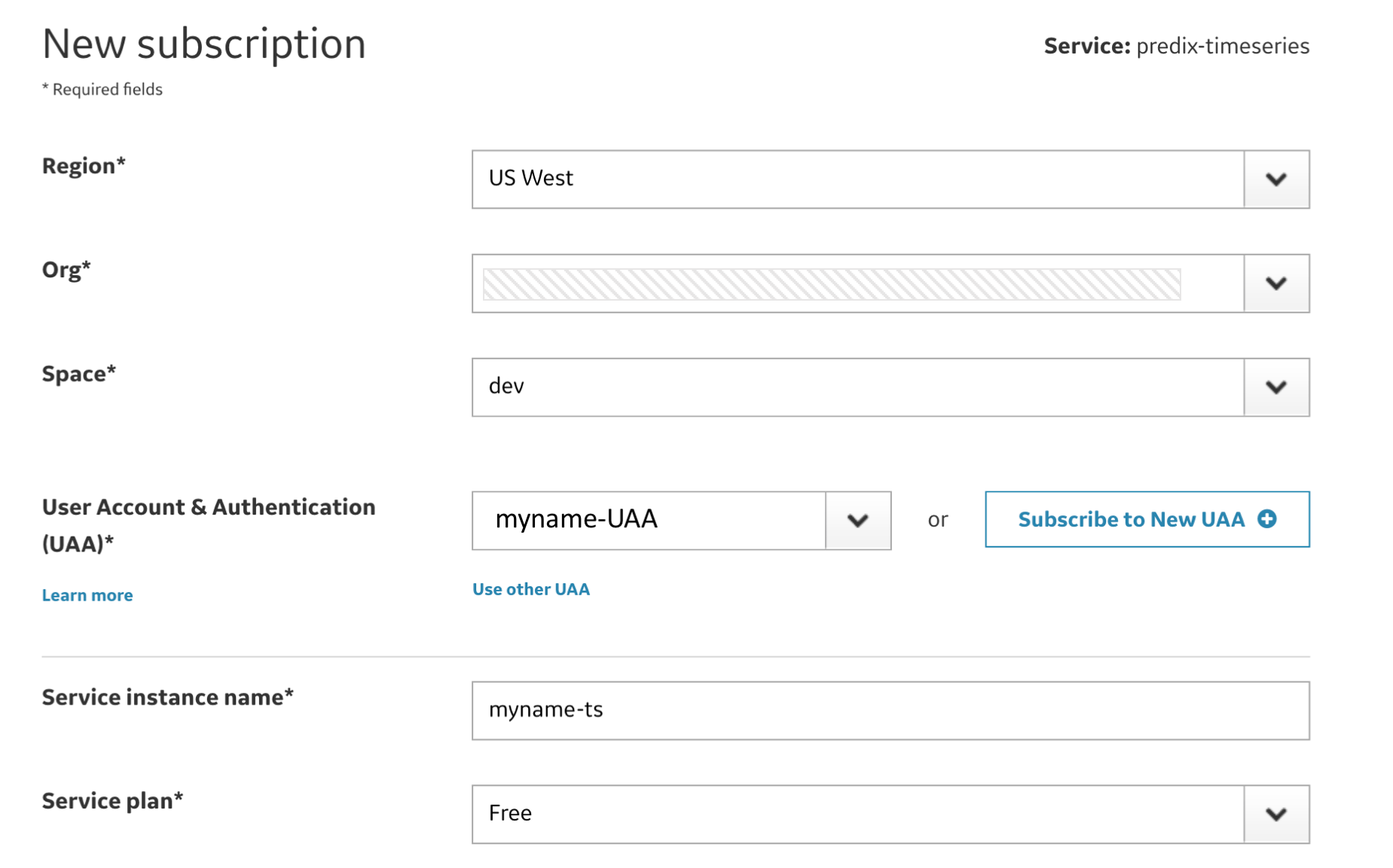Follow the Use other UAA link

(x=530, y=589)
